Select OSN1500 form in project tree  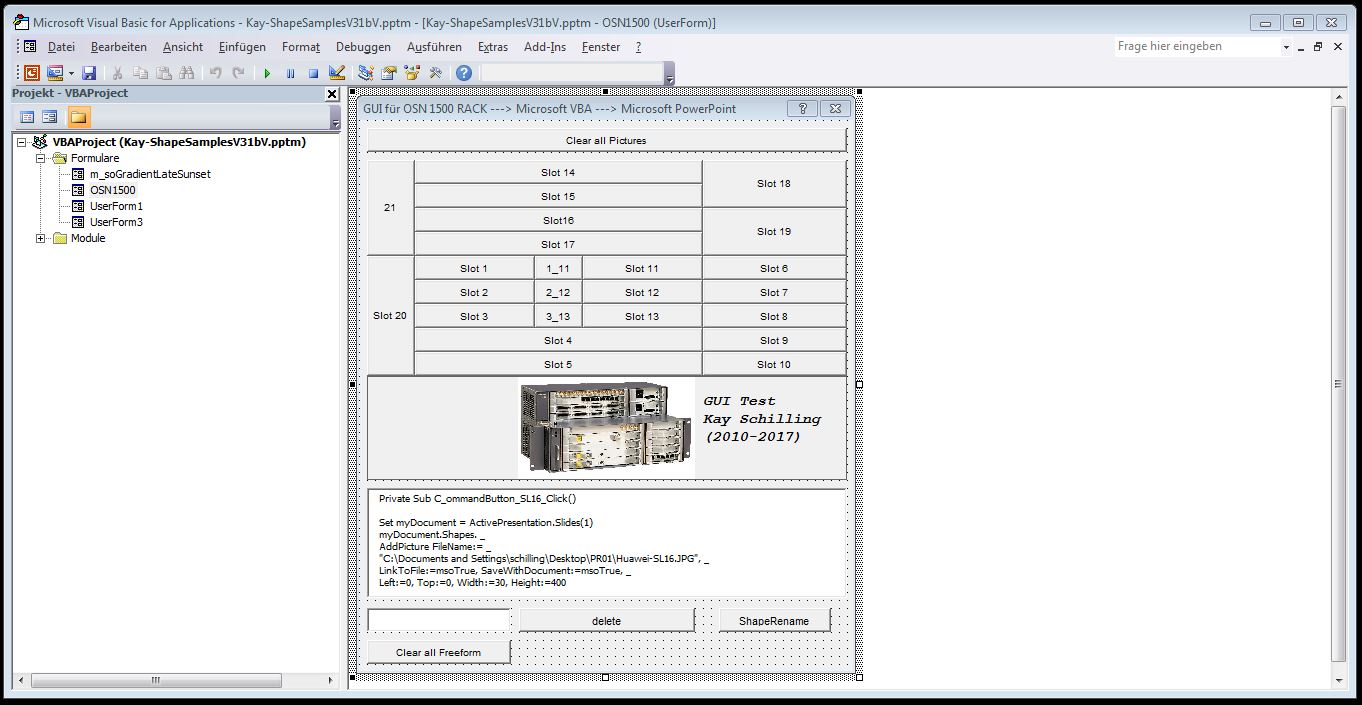pos(112,190)
